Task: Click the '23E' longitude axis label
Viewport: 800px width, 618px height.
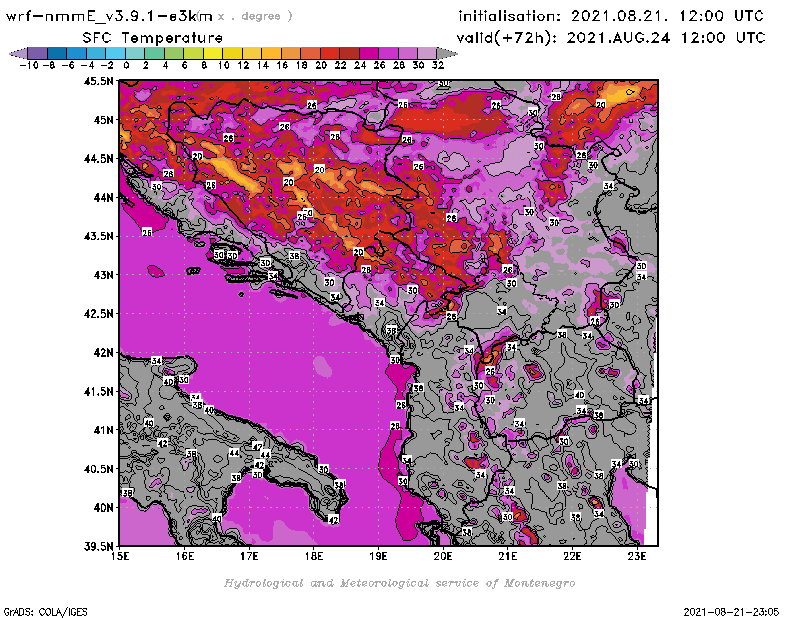Action: (x=637, y=556)
